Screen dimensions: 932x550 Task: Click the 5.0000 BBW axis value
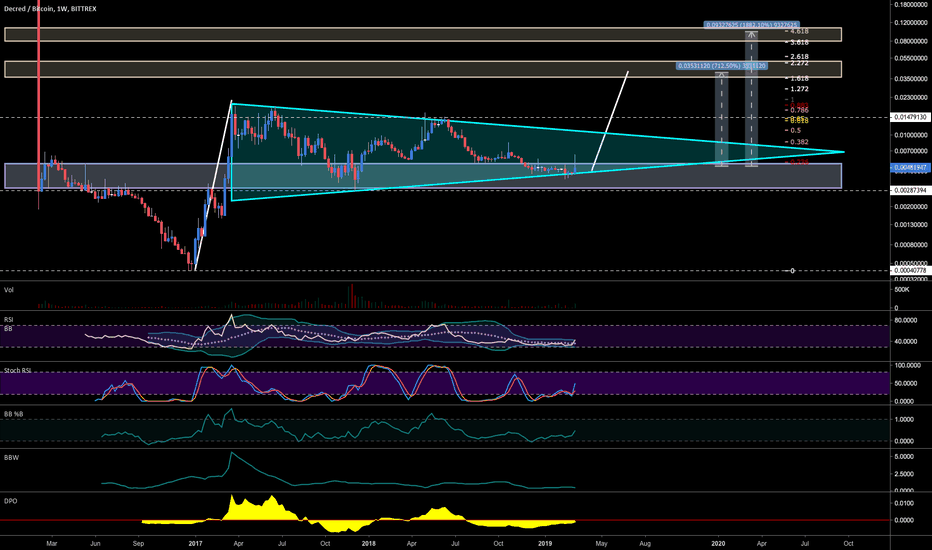point(904,457)
